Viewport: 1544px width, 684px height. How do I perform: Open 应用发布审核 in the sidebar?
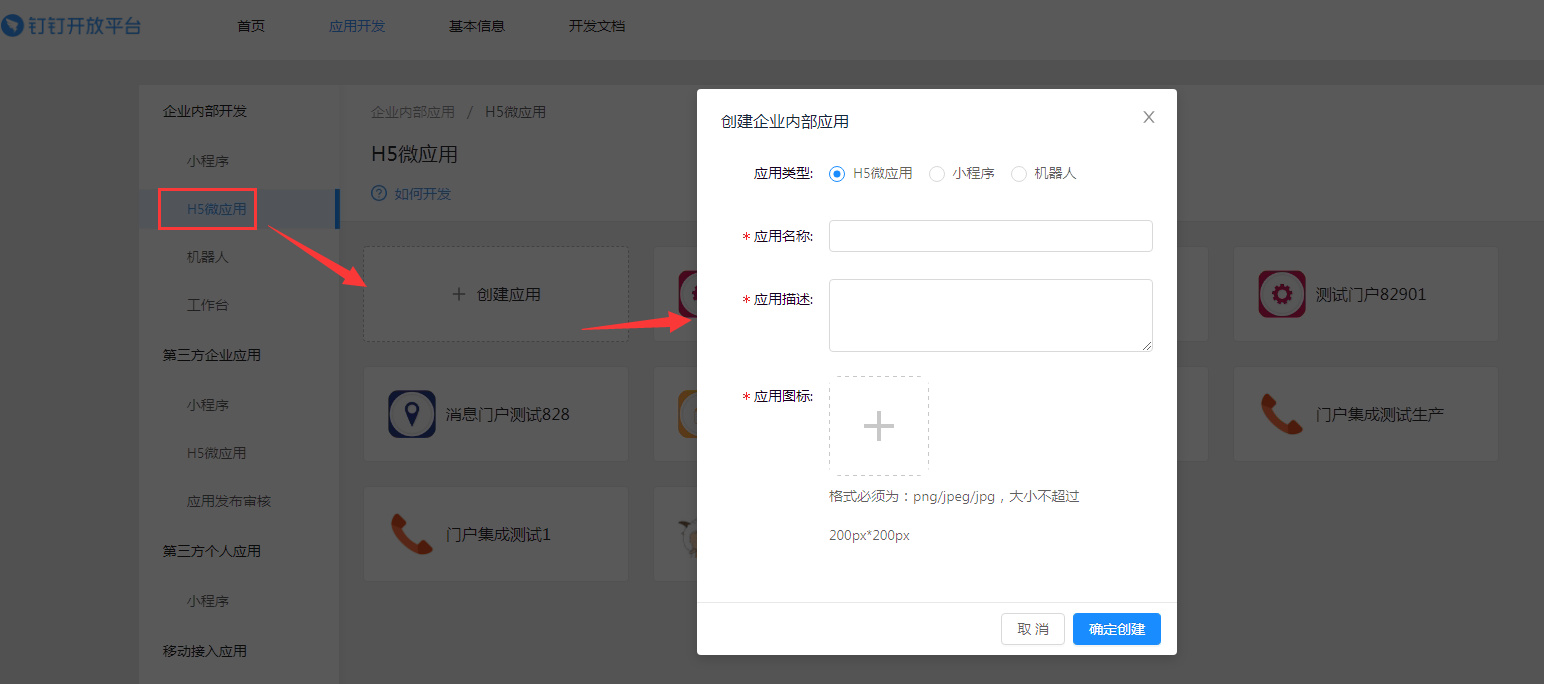click(229, 501)
